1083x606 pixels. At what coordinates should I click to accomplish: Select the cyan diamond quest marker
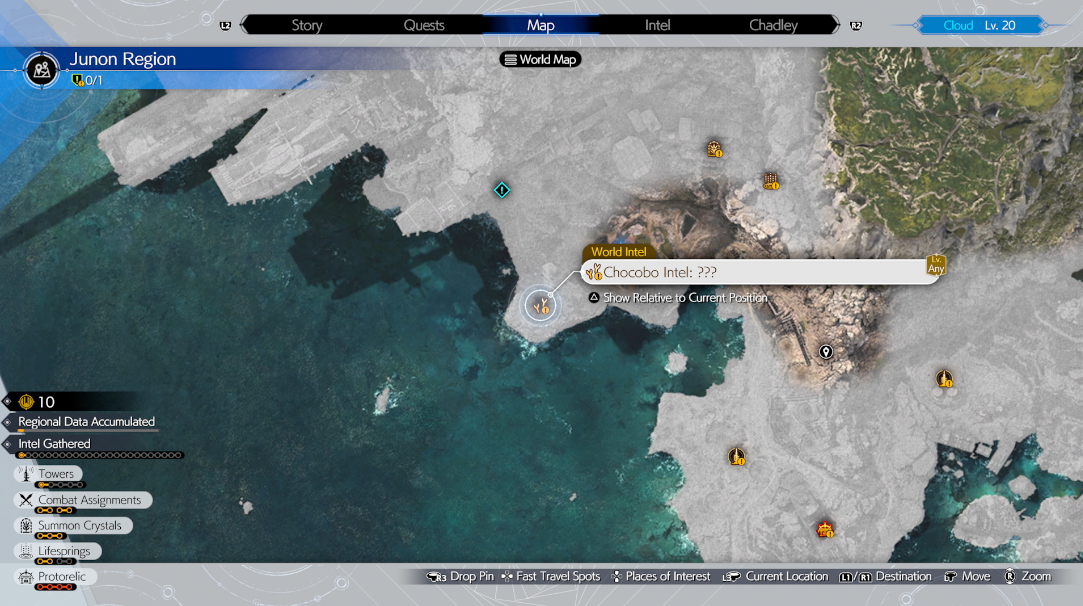point(502,190)
